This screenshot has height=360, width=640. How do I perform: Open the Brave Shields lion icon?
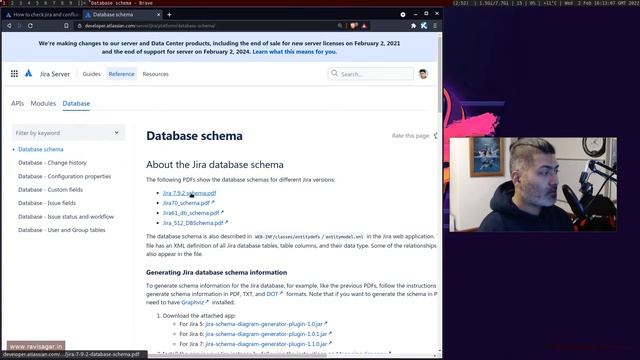coord(354,26)
